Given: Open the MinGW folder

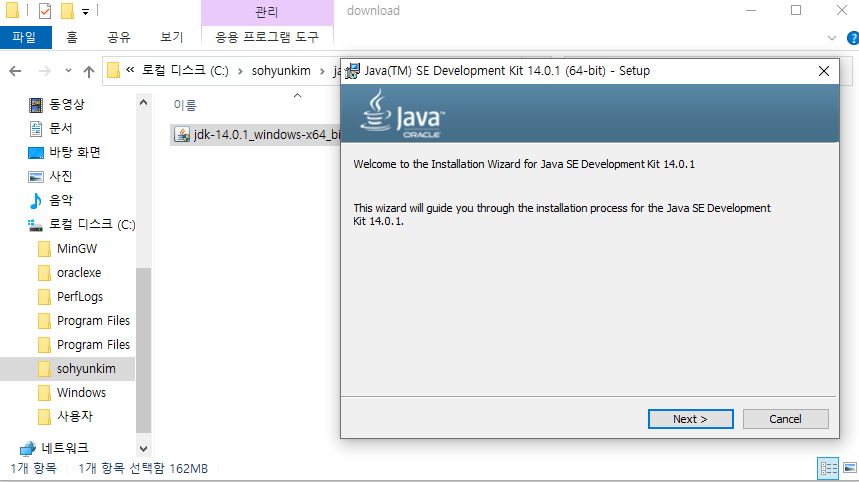Looking at the screenshot, I should [77, 249].
